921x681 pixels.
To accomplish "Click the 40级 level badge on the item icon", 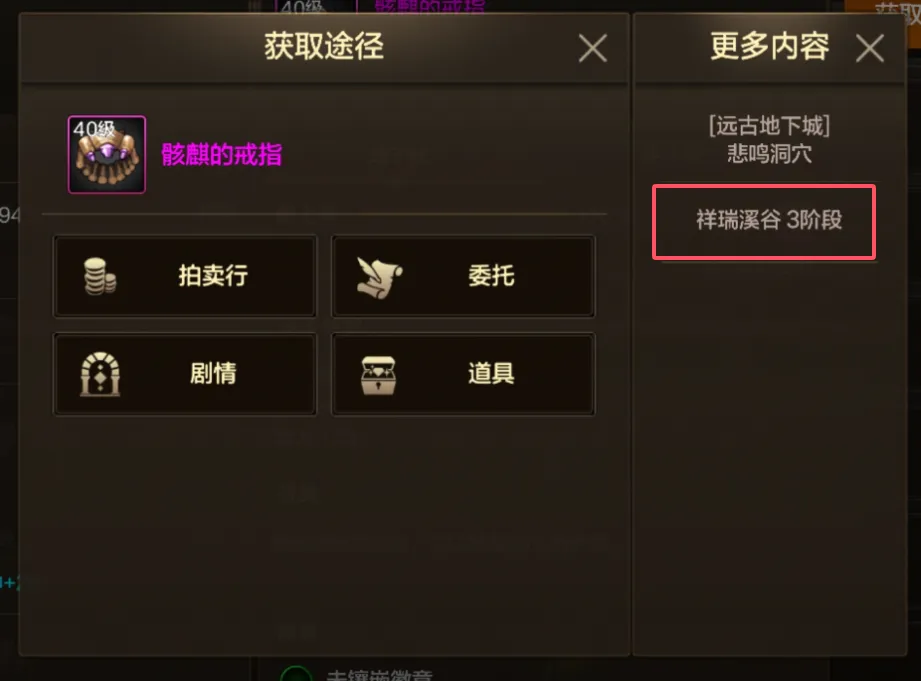I will coord(93,129).
